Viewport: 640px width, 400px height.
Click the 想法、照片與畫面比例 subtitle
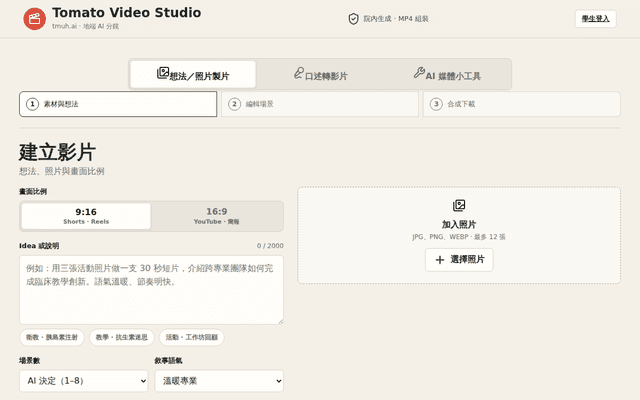[62, 171]
